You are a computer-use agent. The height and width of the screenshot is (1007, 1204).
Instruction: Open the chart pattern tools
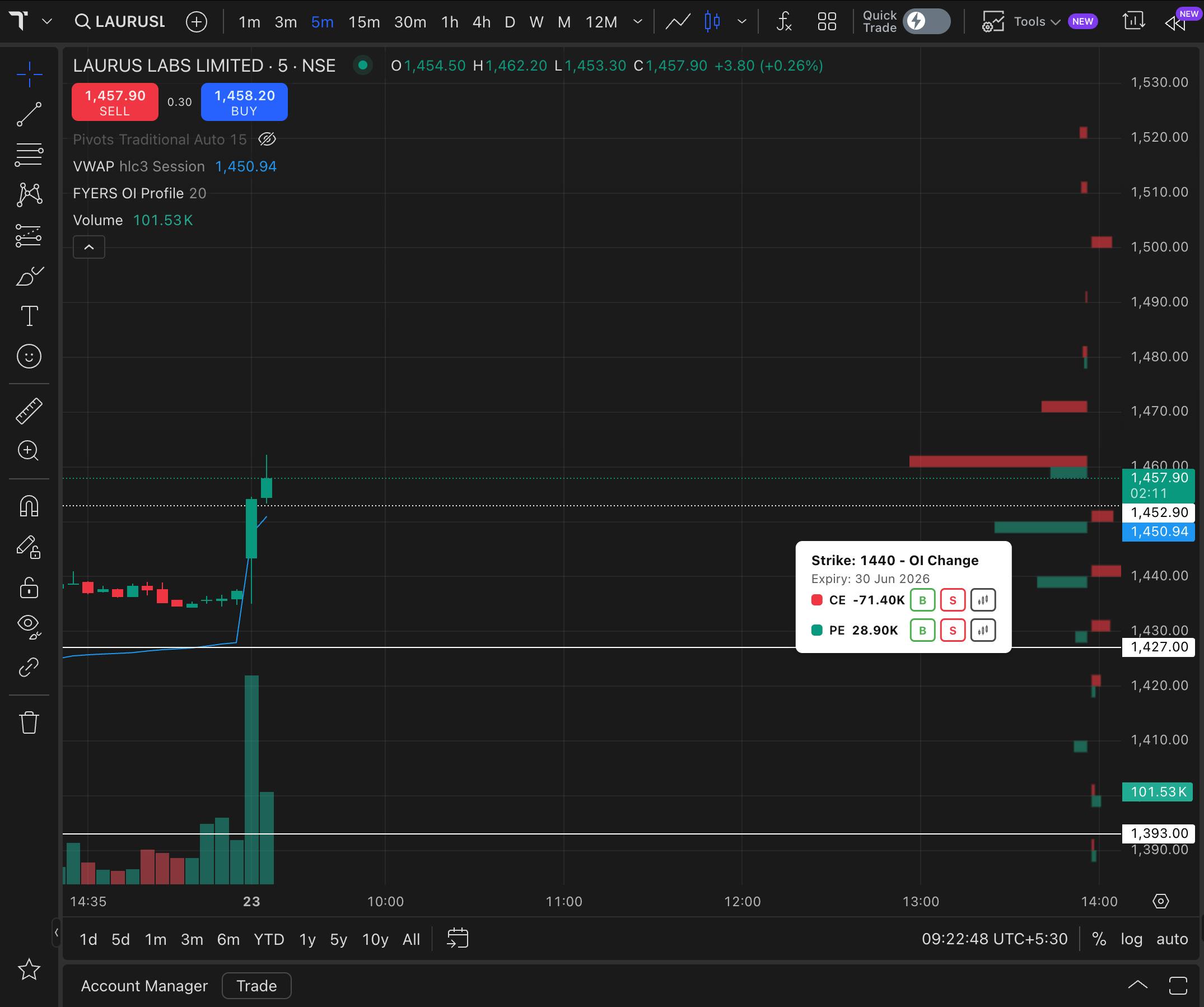pyautogui.click(x=29, y=195)
